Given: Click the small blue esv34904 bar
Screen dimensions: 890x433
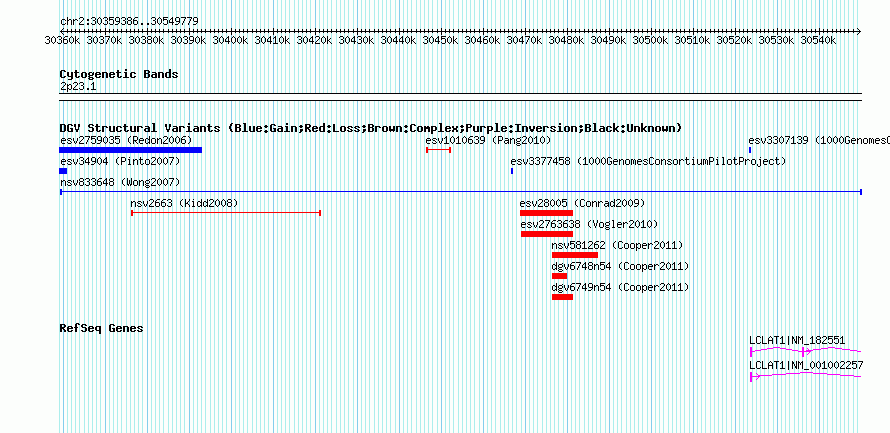Looking at the screenshot, I should pos(63,171).
